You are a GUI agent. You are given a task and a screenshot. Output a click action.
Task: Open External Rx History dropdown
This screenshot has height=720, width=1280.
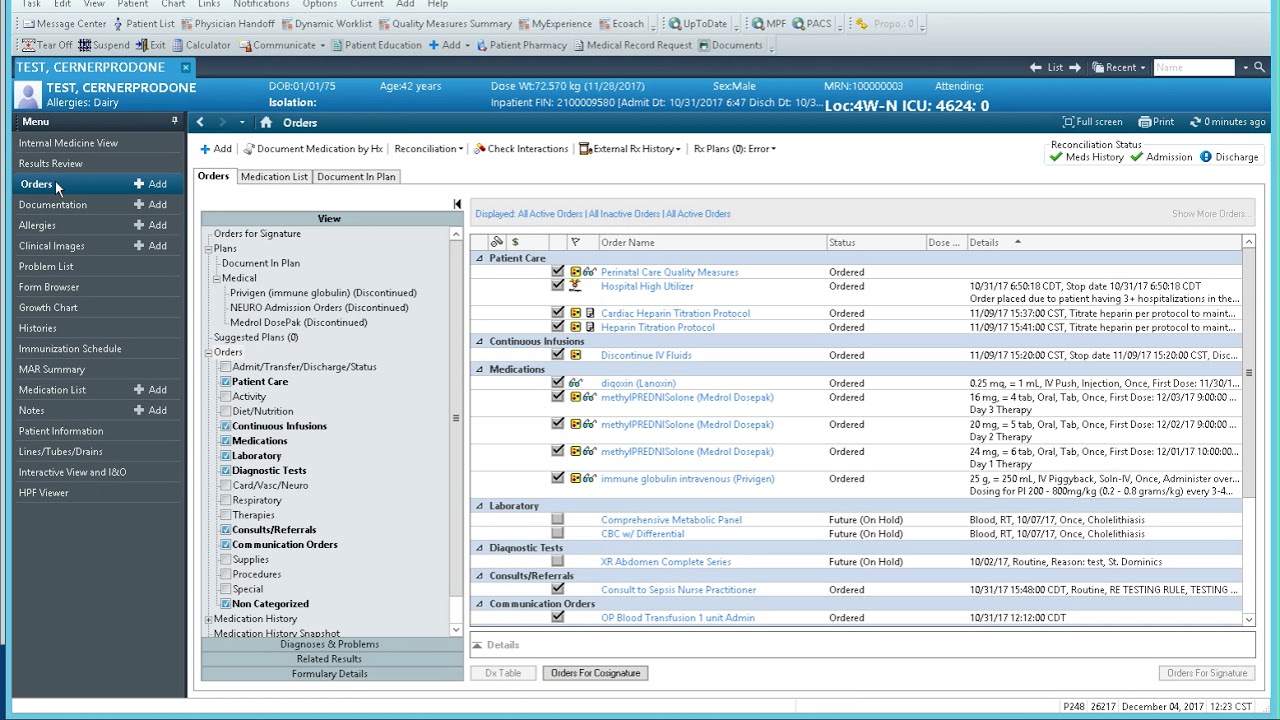[x=630, y=149]
